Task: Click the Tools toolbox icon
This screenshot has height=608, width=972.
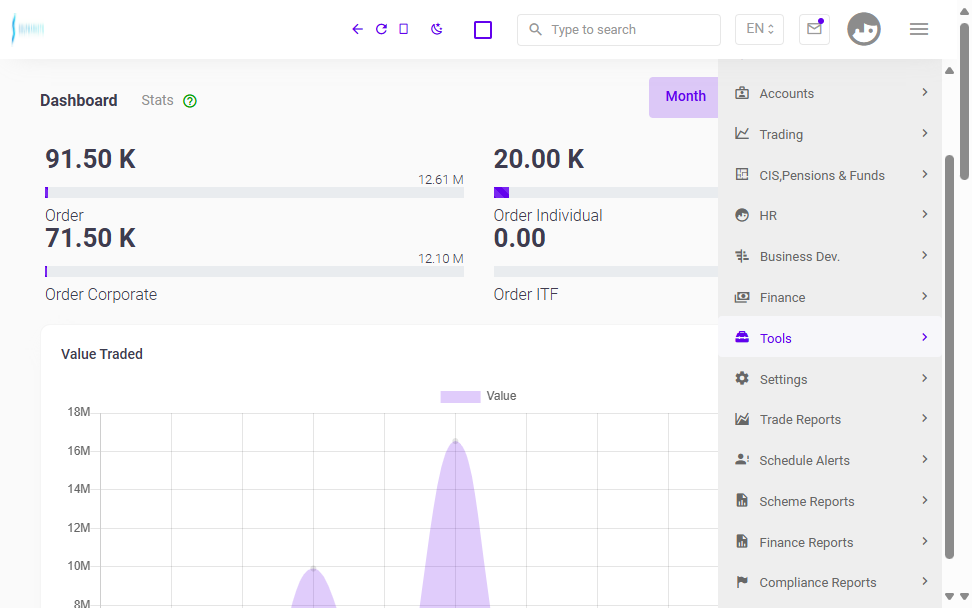Action: coord(742,337)
